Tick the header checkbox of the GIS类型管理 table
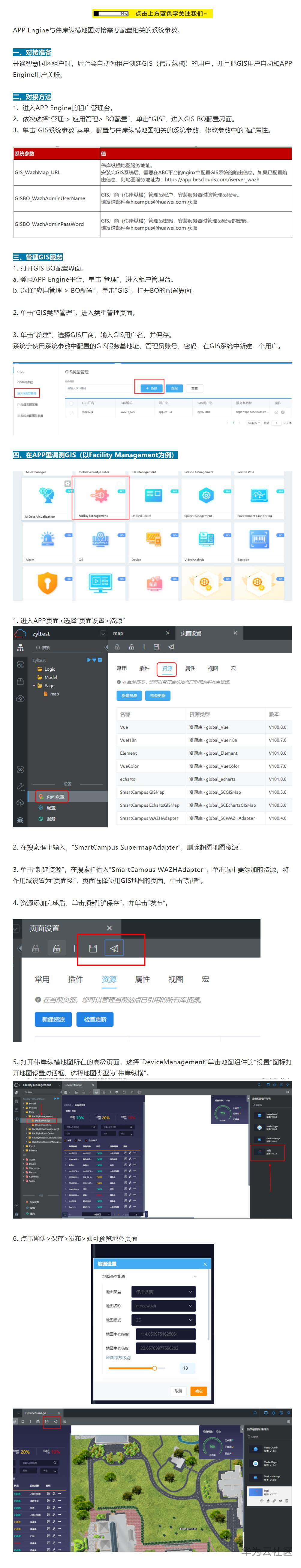 click(x=71, y=403)
